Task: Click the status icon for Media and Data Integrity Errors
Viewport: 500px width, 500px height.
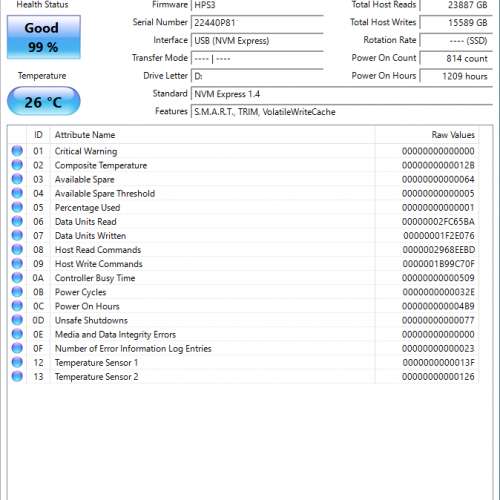Action: pos(17,334)
